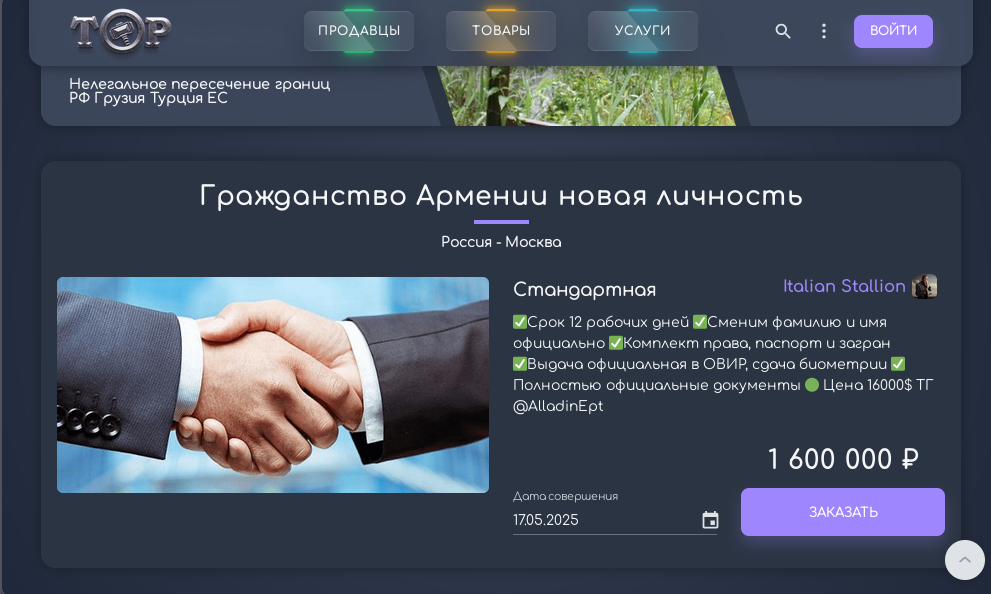Open the calendar picker icon

tap(710, 520)
